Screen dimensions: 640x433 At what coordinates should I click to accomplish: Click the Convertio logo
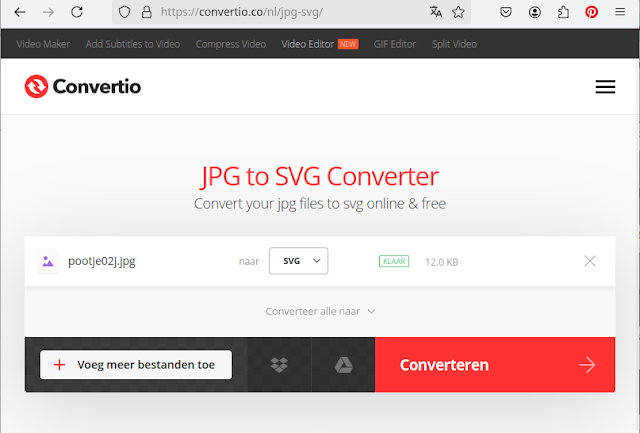click(x=83, y=87)
